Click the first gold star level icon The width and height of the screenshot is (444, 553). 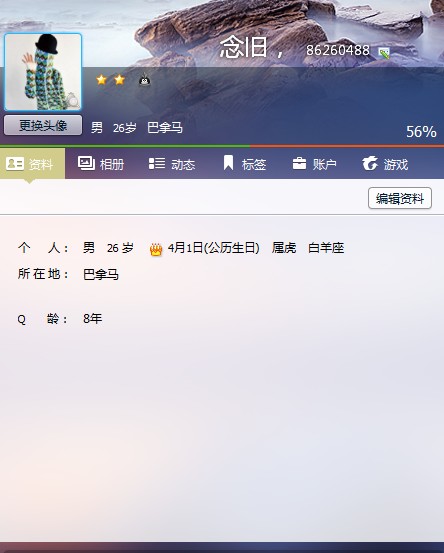[x=102, y=80]
